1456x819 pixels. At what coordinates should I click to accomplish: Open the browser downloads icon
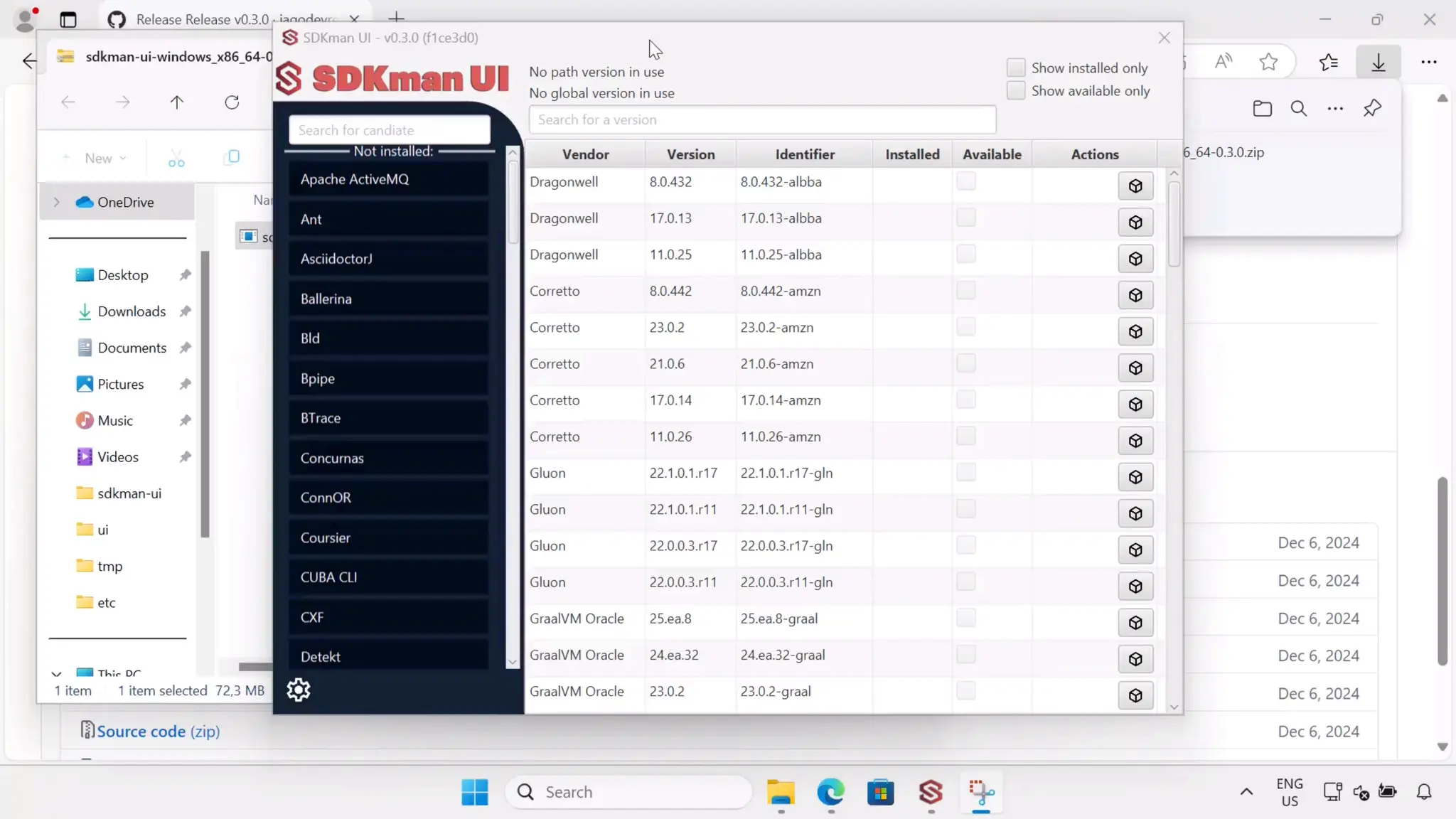(1378, 63)
